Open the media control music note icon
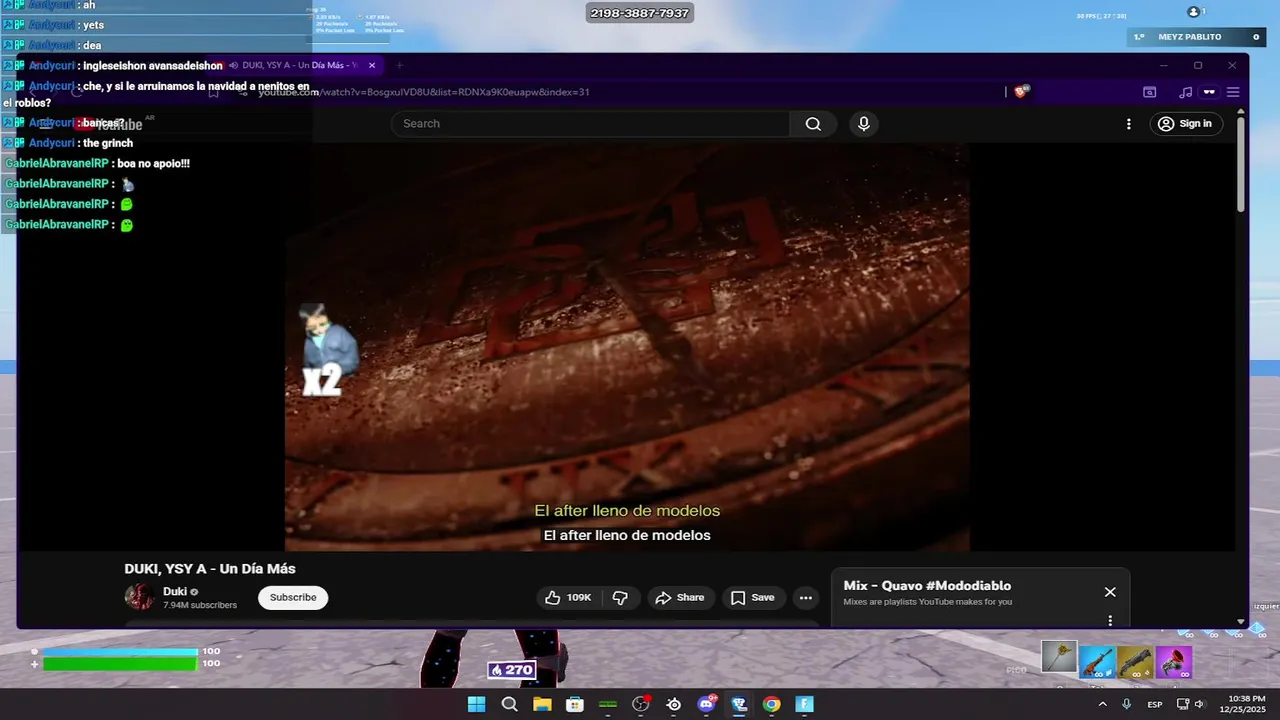The height and width of the screenshot is (720, 1280). click(x=1186, y=92)
